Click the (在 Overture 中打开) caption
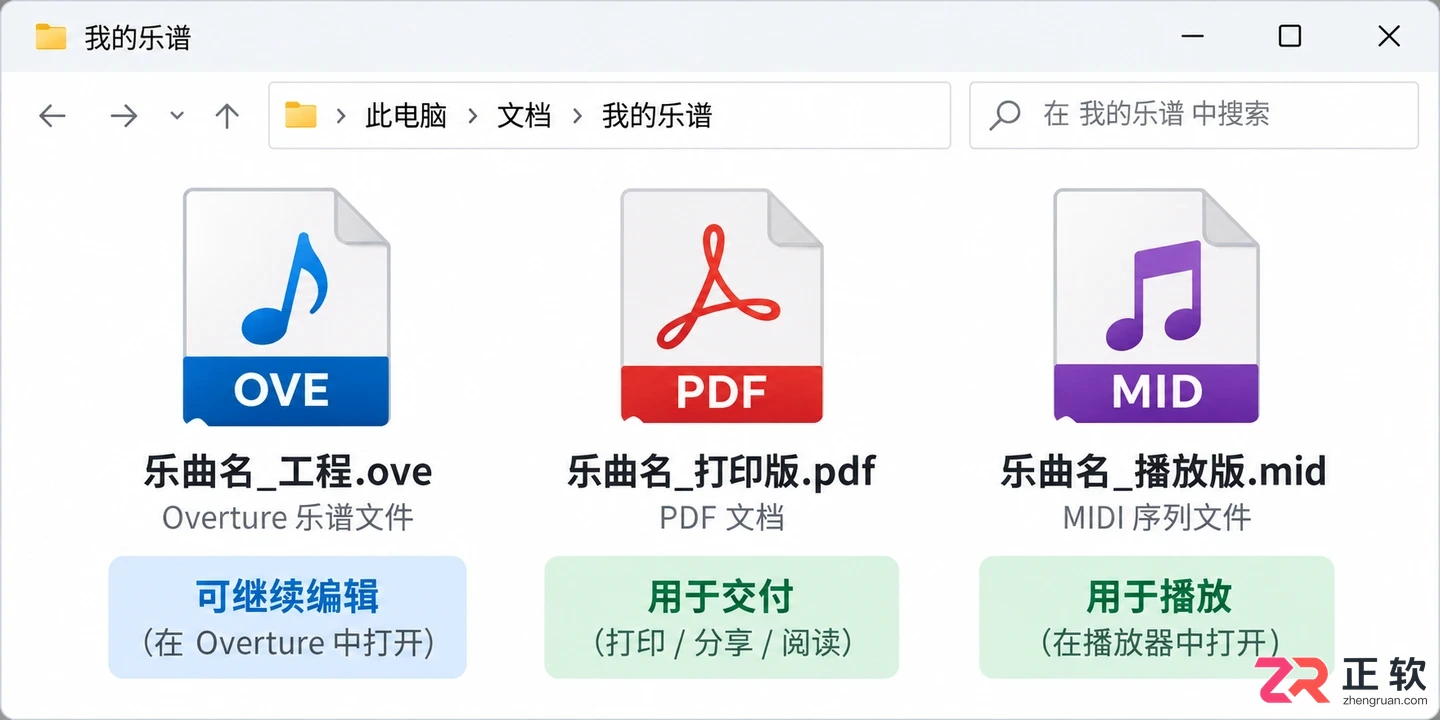 (288, 642)
